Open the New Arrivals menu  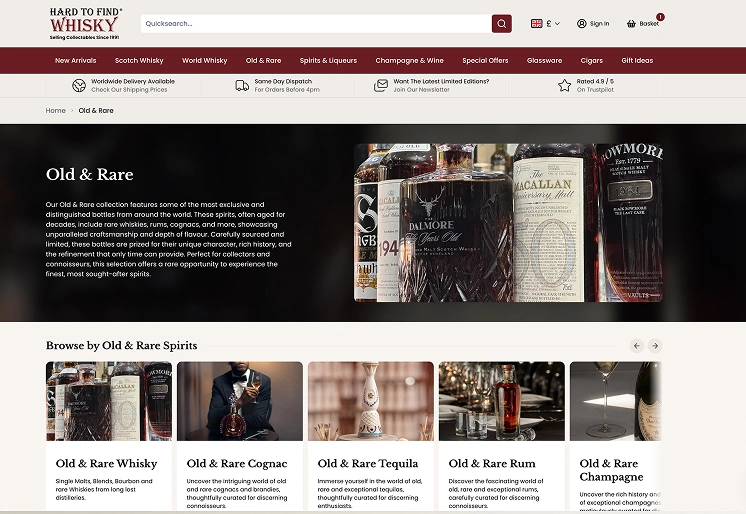point(76,60)
